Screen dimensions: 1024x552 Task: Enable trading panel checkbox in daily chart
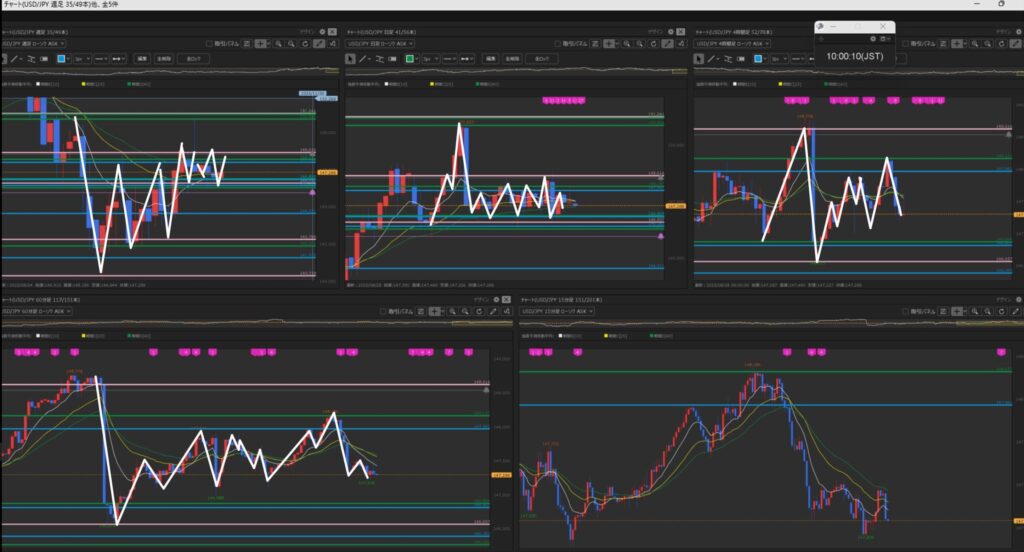pos(558,44)
